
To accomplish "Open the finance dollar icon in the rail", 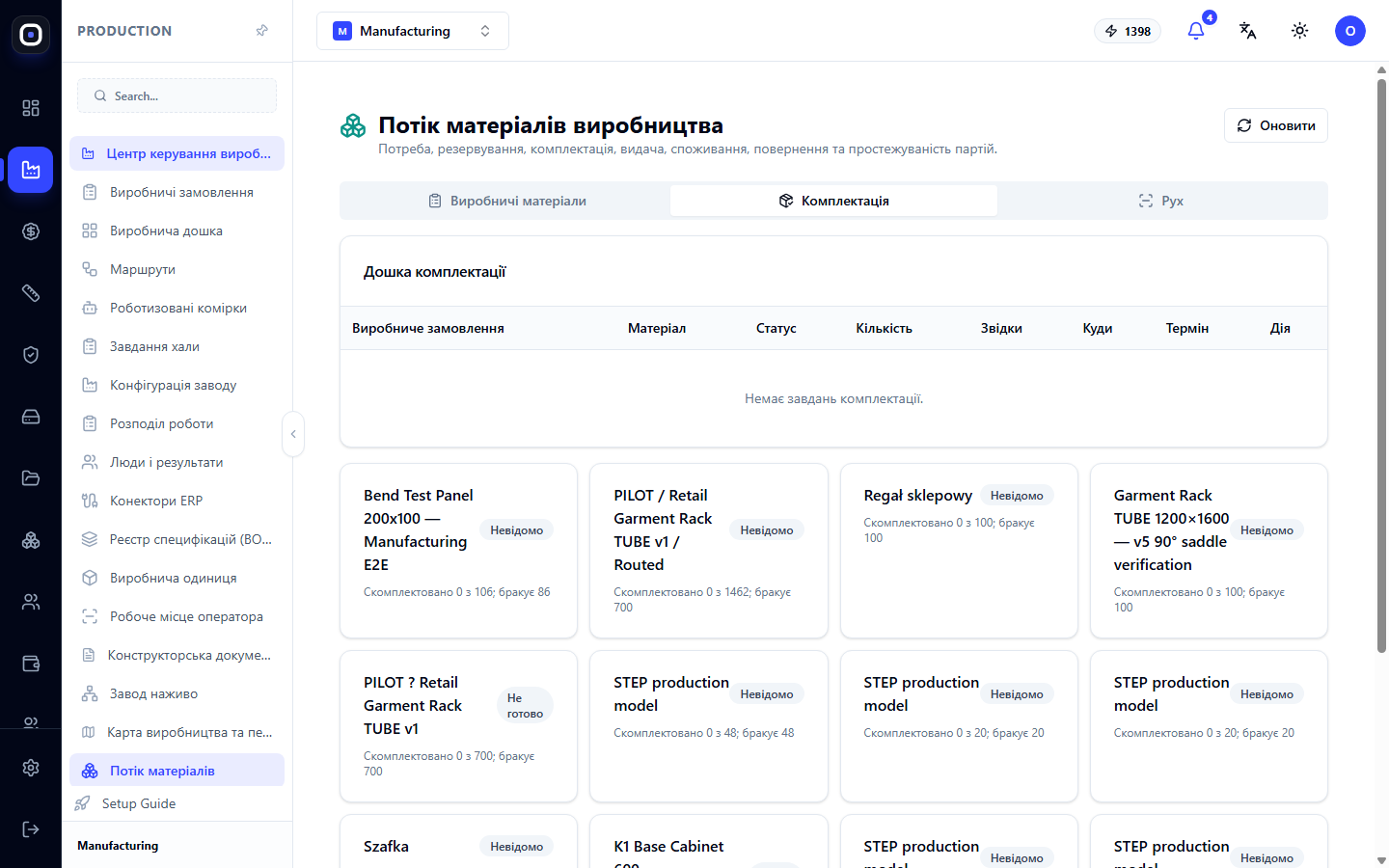I will (31, 231).
